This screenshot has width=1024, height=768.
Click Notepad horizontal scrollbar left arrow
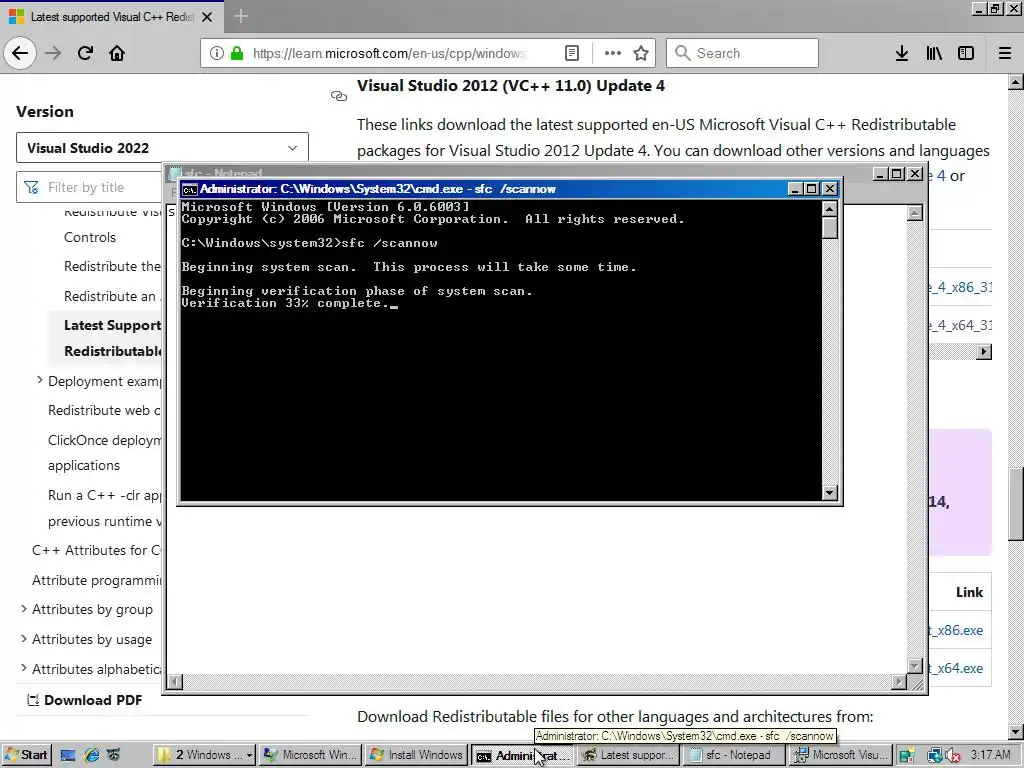(x=174, y=682)
